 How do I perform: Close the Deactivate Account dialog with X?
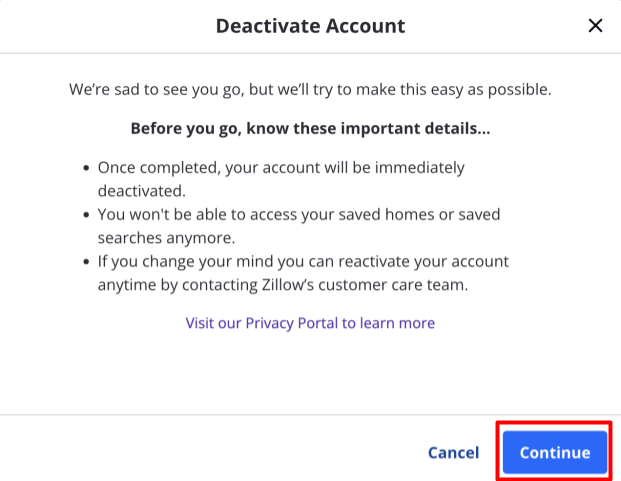(595, 26)
